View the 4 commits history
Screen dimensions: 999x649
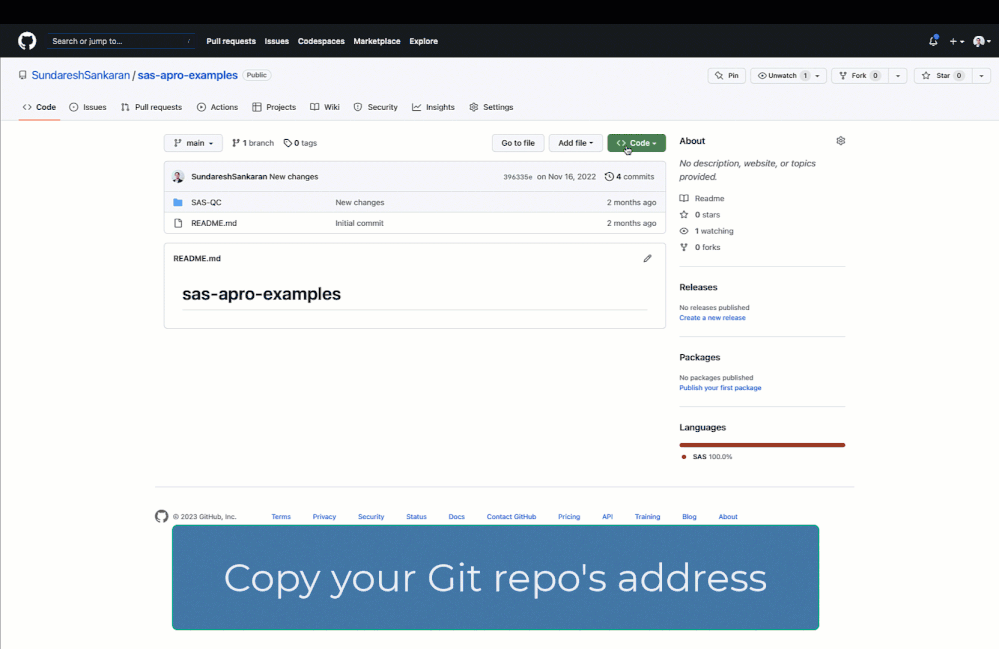coord(629,177)
